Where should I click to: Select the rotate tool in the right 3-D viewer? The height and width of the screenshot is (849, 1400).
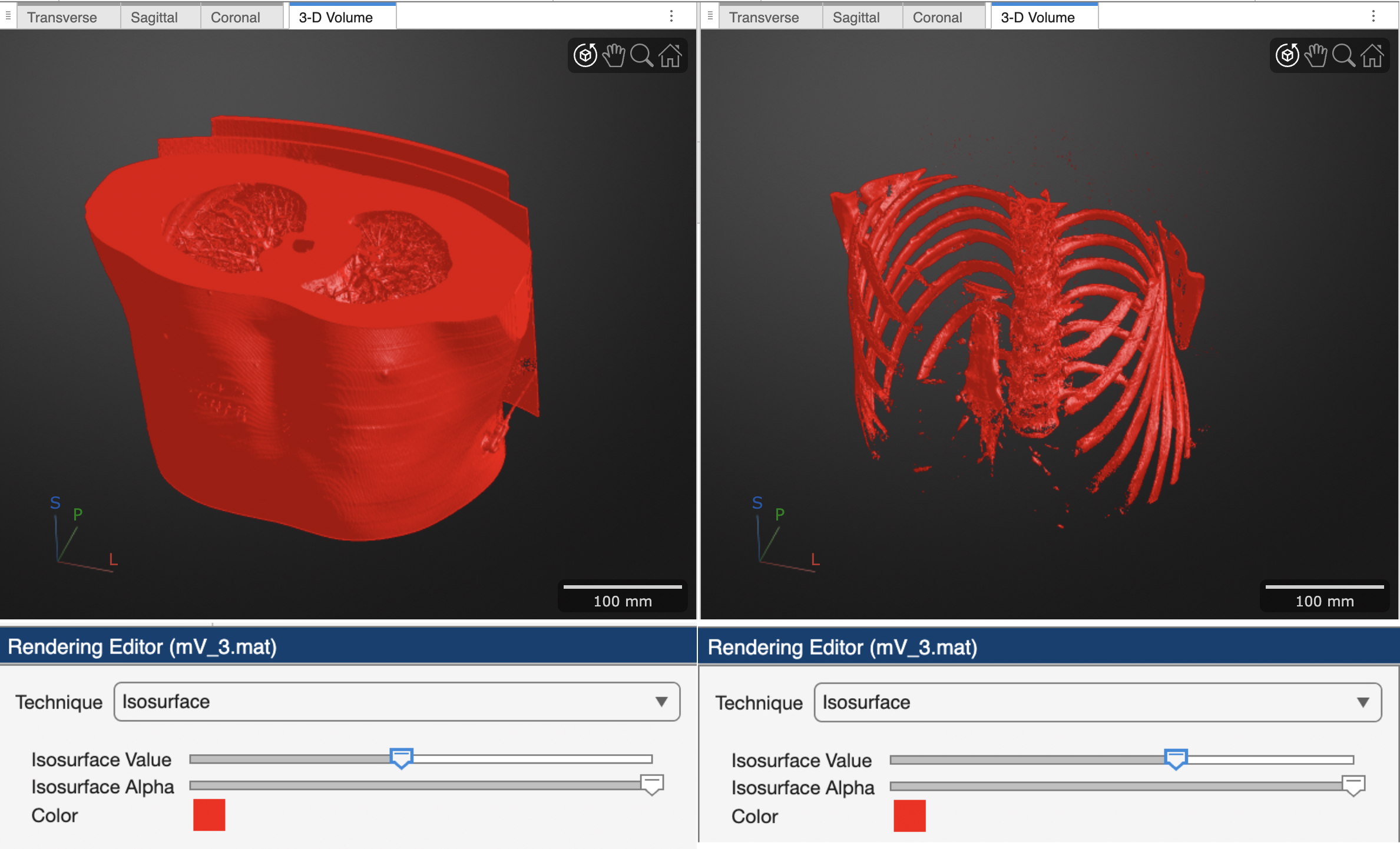[x=1288, y=55]
